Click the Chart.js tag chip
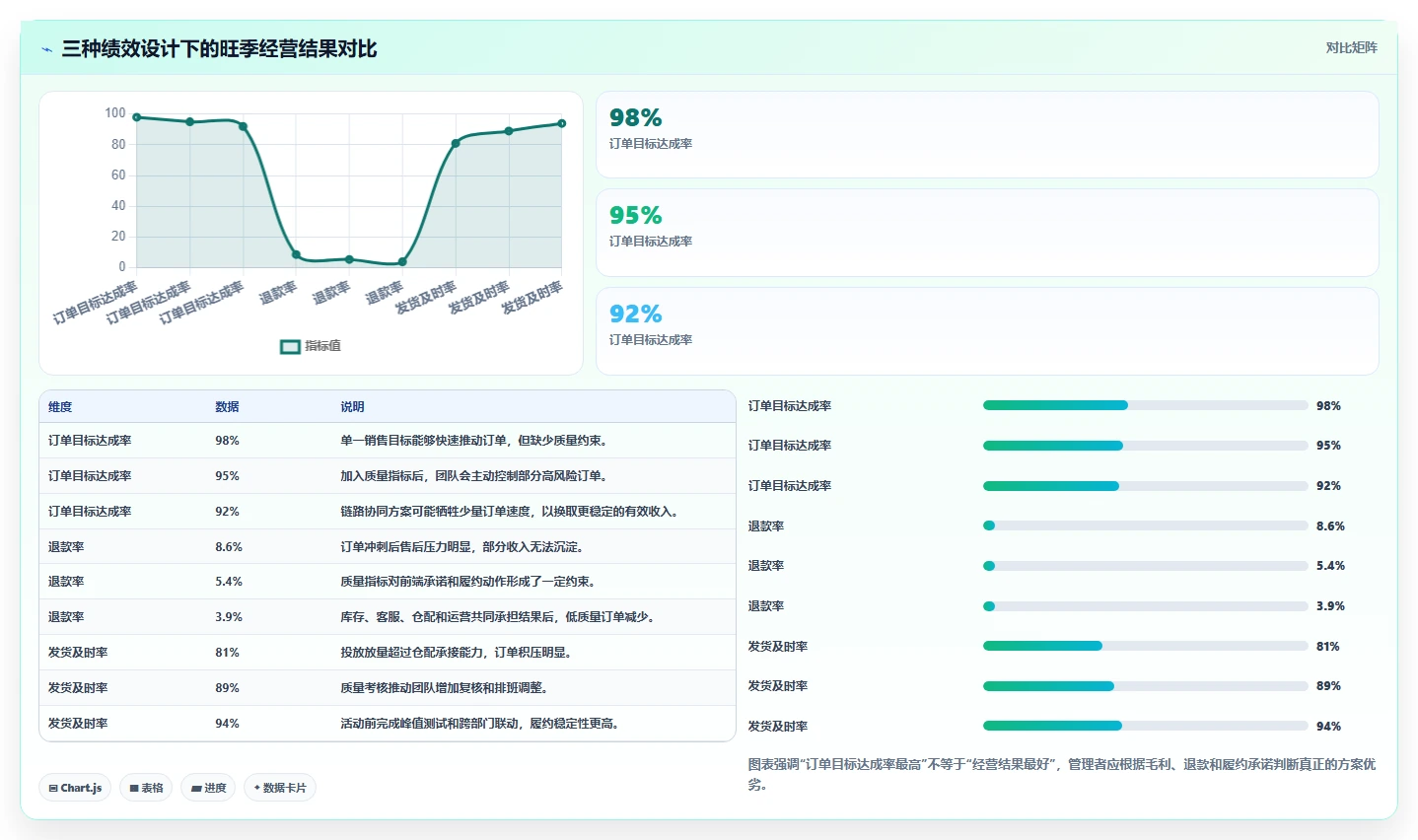This screenshot has width=1418, height=840. click(x=75, y=788)
